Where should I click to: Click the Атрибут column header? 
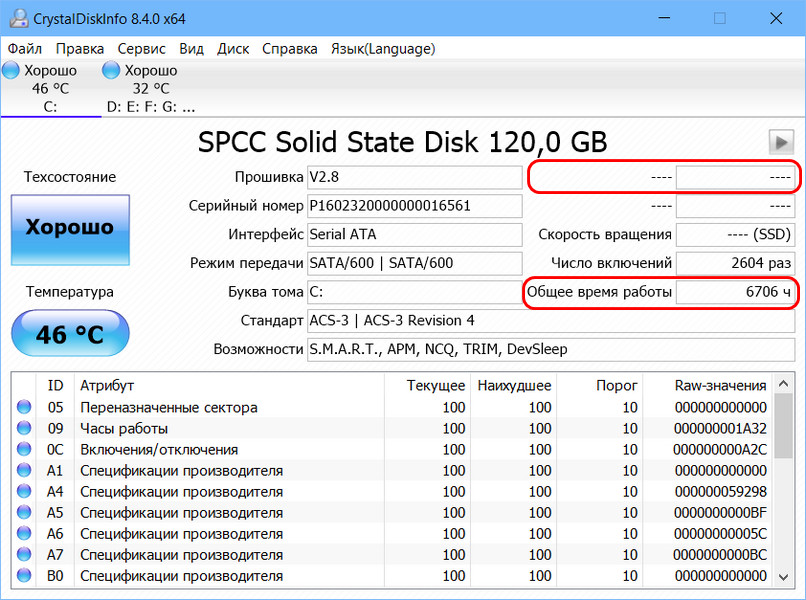pyautogui.click(x=229, y=386)
